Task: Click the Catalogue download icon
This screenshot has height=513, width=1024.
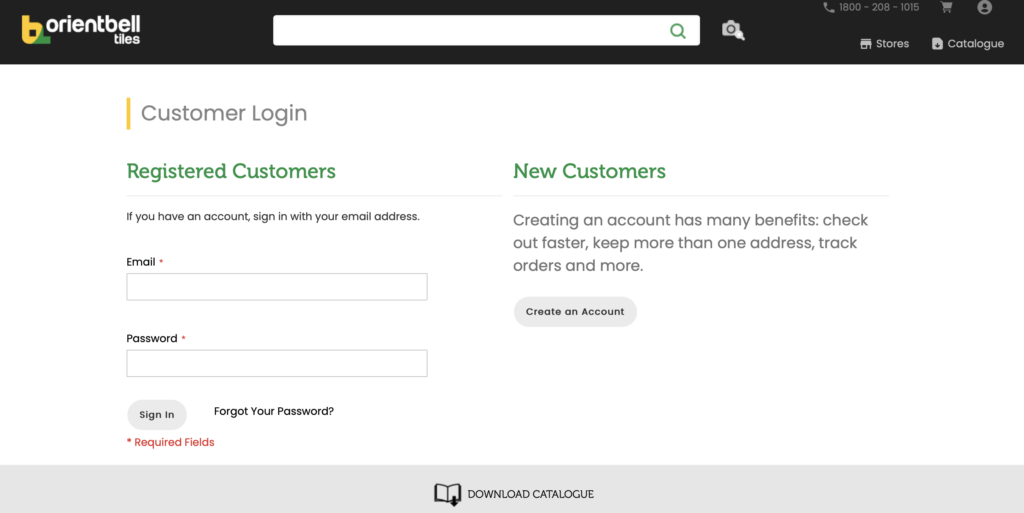Action: click(x=937, y=44)
